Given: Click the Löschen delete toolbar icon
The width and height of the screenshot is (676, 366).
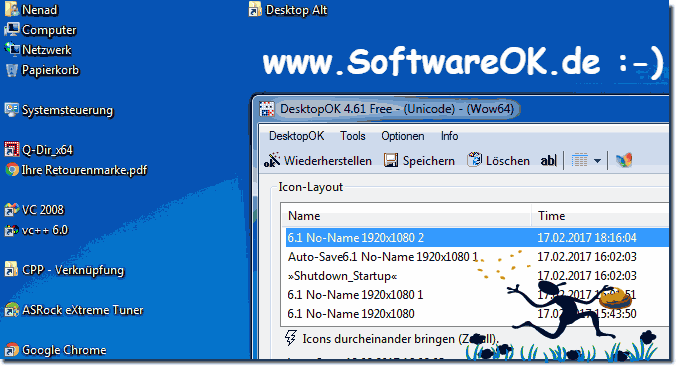Looking at the screenshot, I should [475, 160].
